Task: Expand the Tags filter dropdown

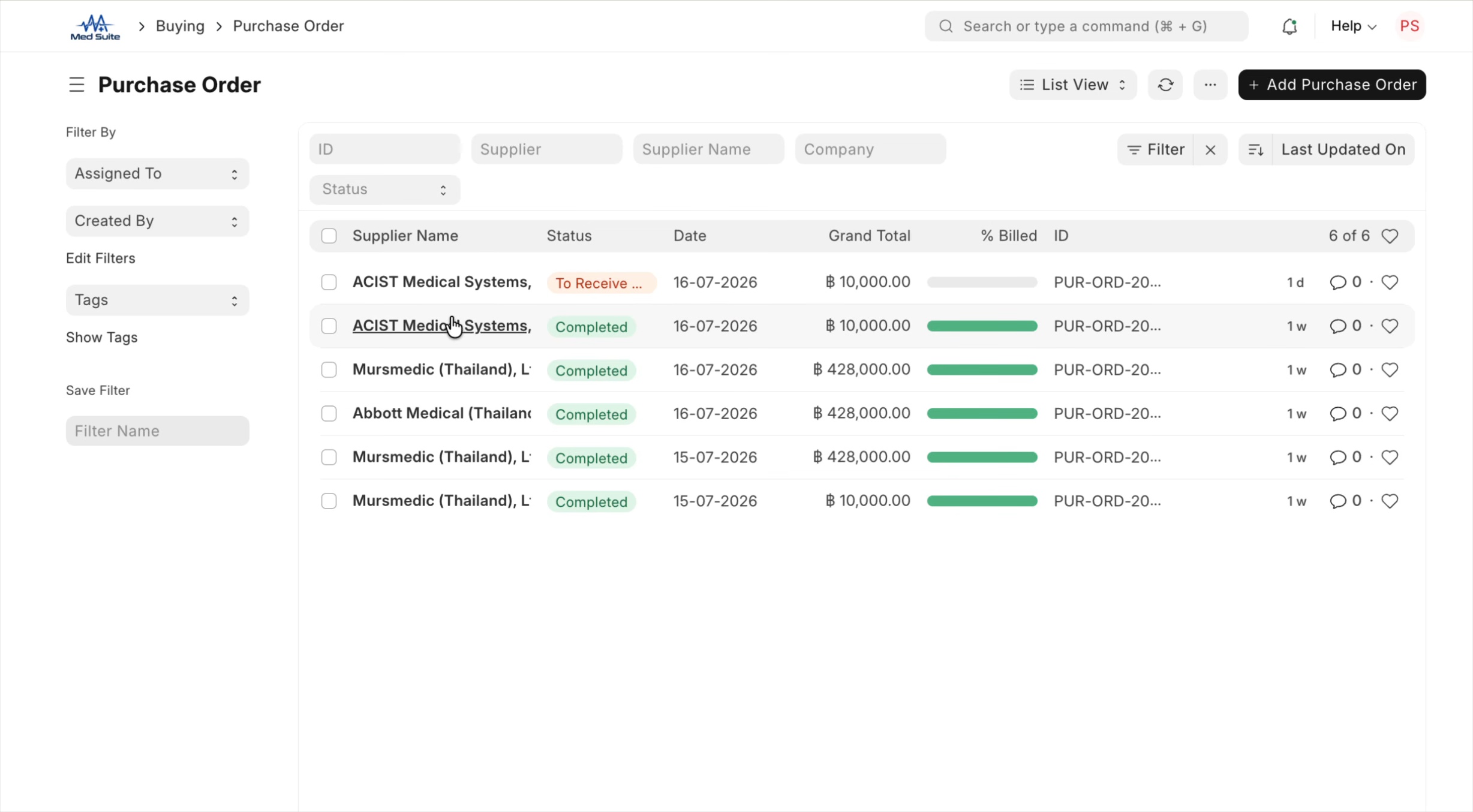Action: tap(157, 300)
